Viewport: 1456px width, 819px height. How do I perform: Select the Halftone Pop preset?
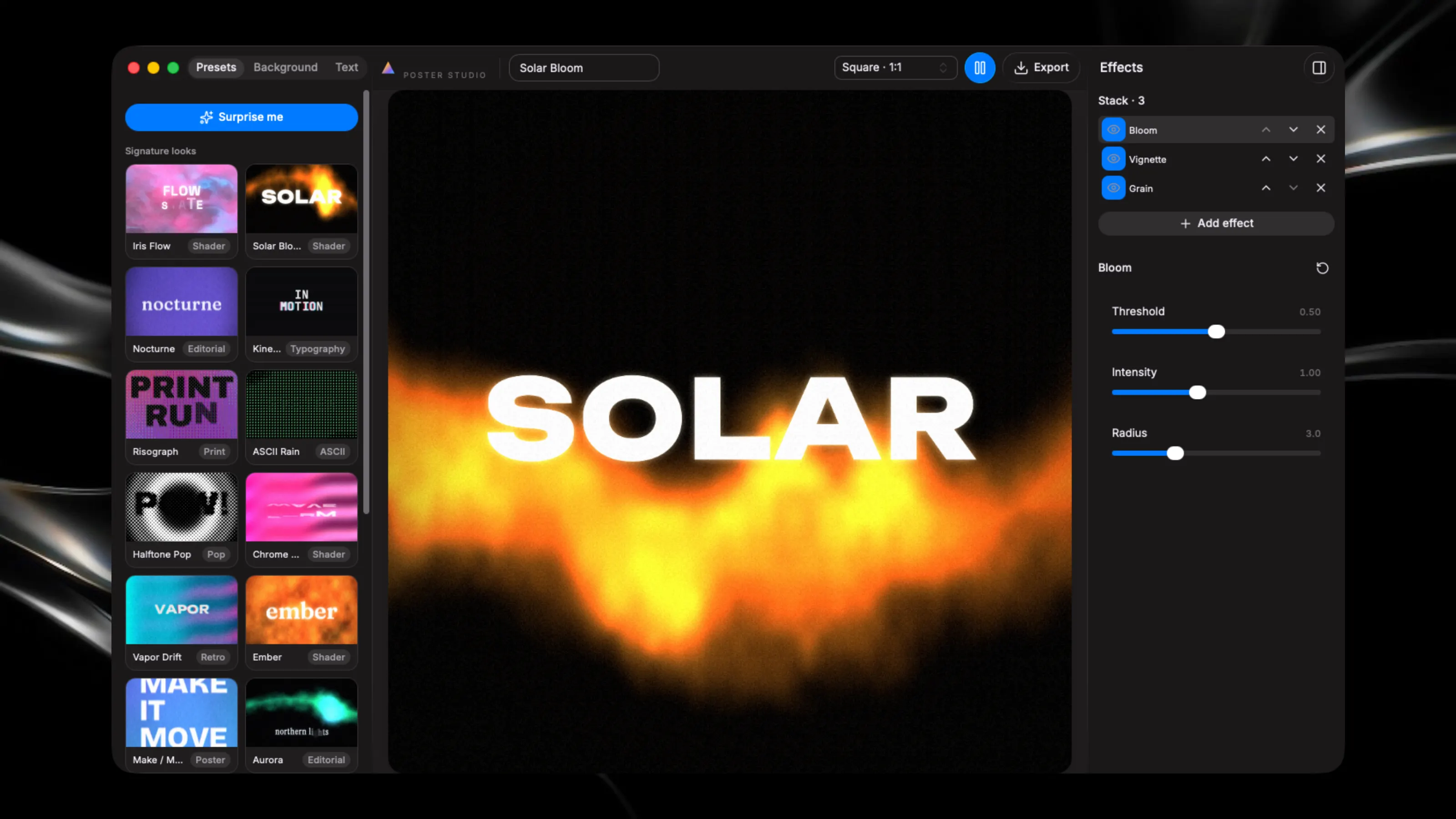coord(182,520)
